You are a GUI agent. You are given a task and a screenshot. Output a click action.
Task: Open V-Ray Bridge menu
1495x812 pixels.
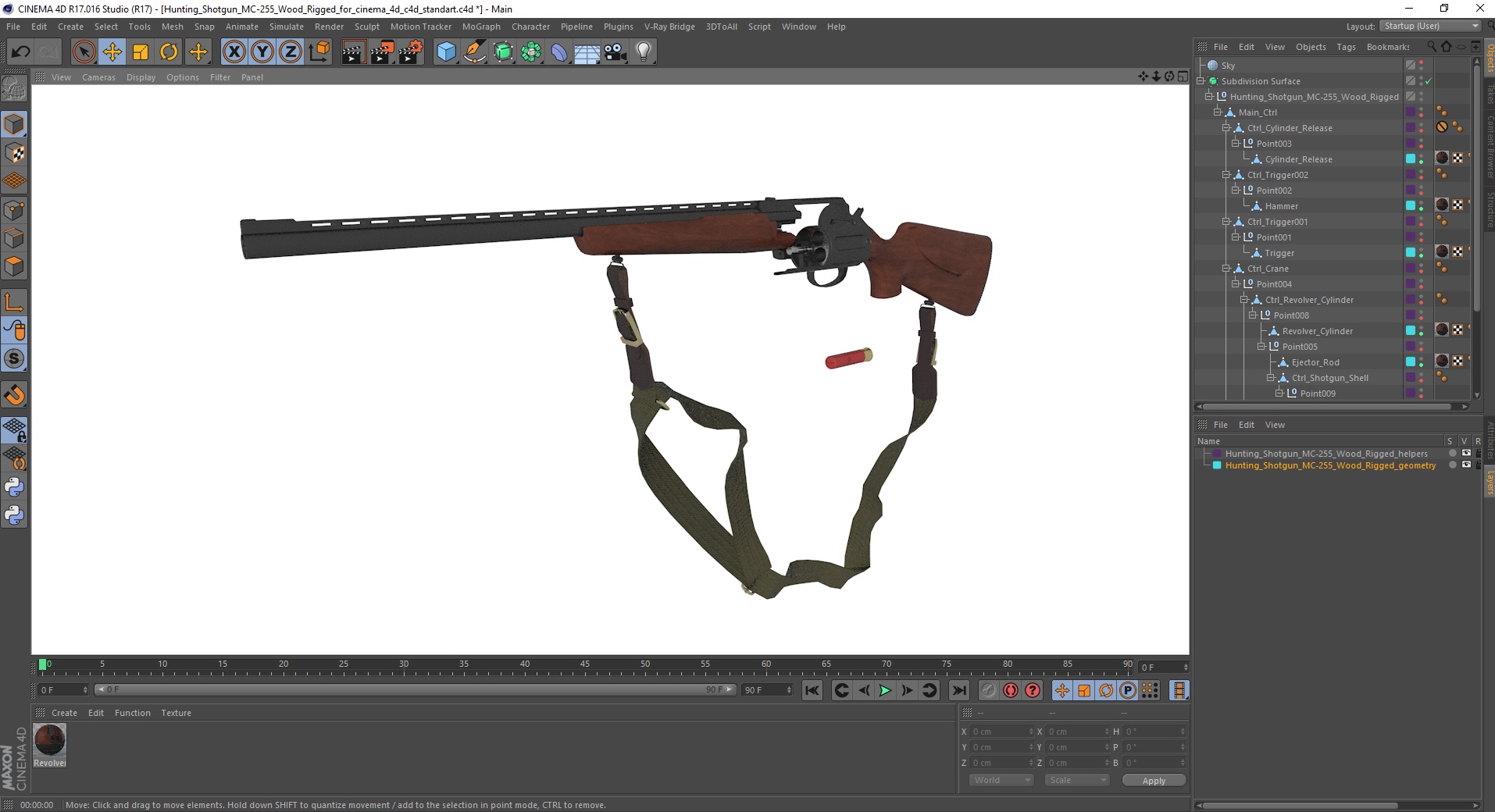click(x=669, y=27)
